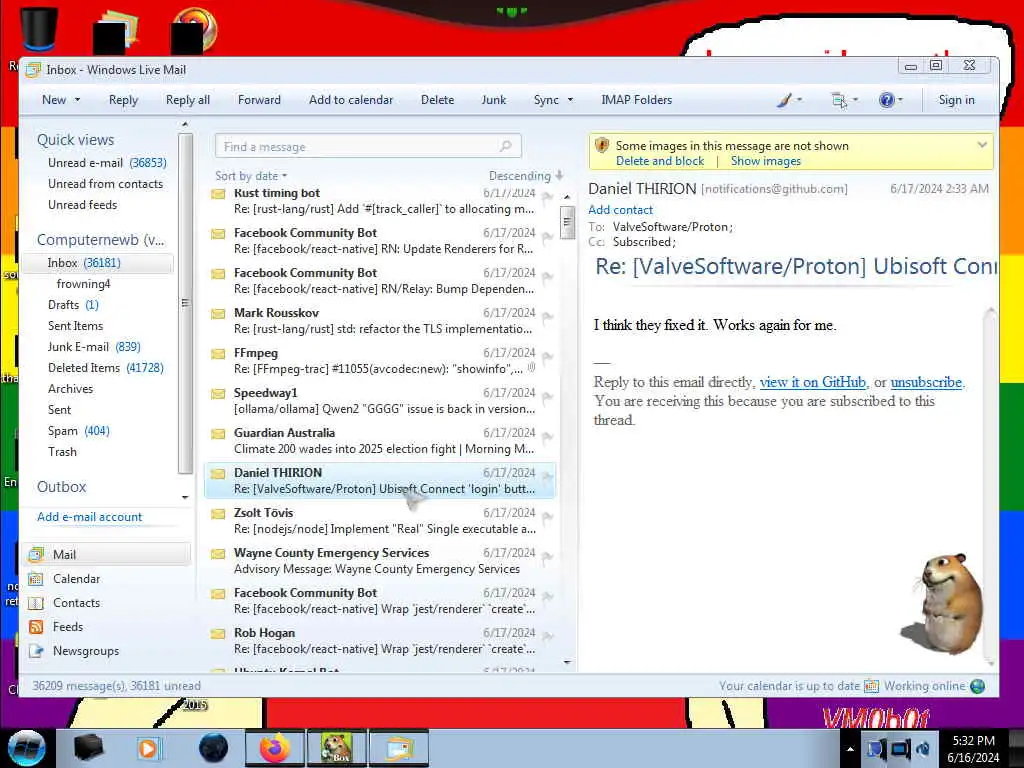This screenshot has width=1024, height=768.
Task: Click folder pane scrollbar thumb
Action: (x=185, y=303)
